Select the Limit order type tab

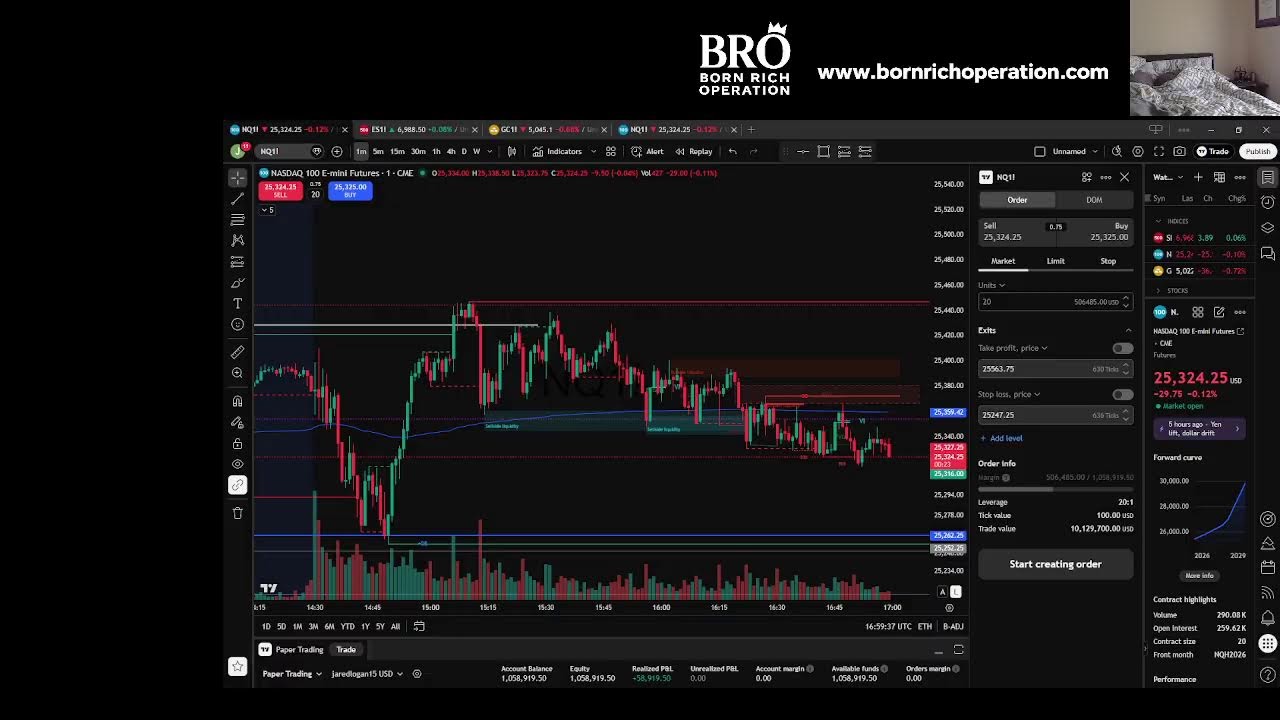(x=1055, y=261)
